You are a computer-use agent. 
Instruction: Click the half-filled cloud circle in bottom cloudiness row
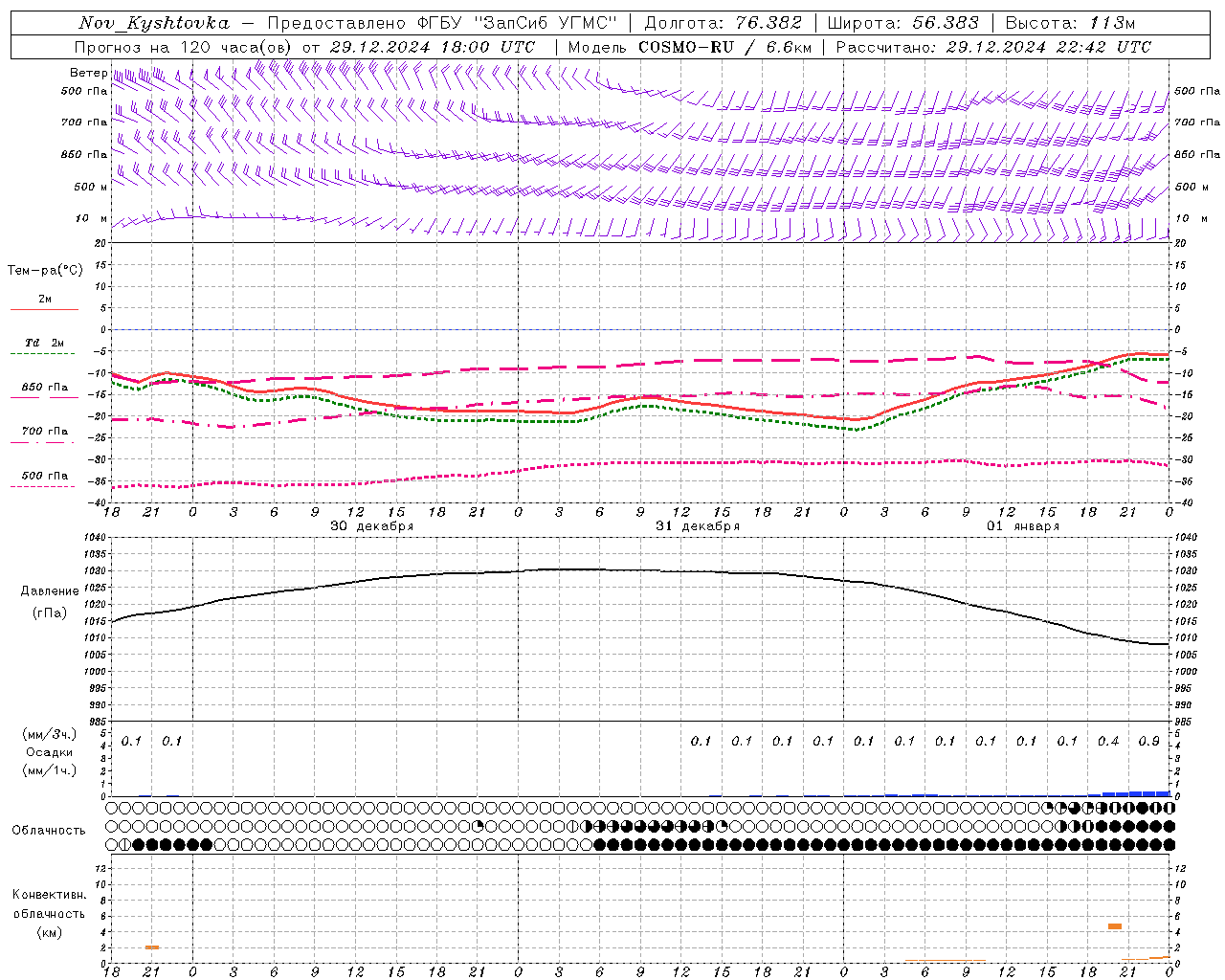point(124,845)
